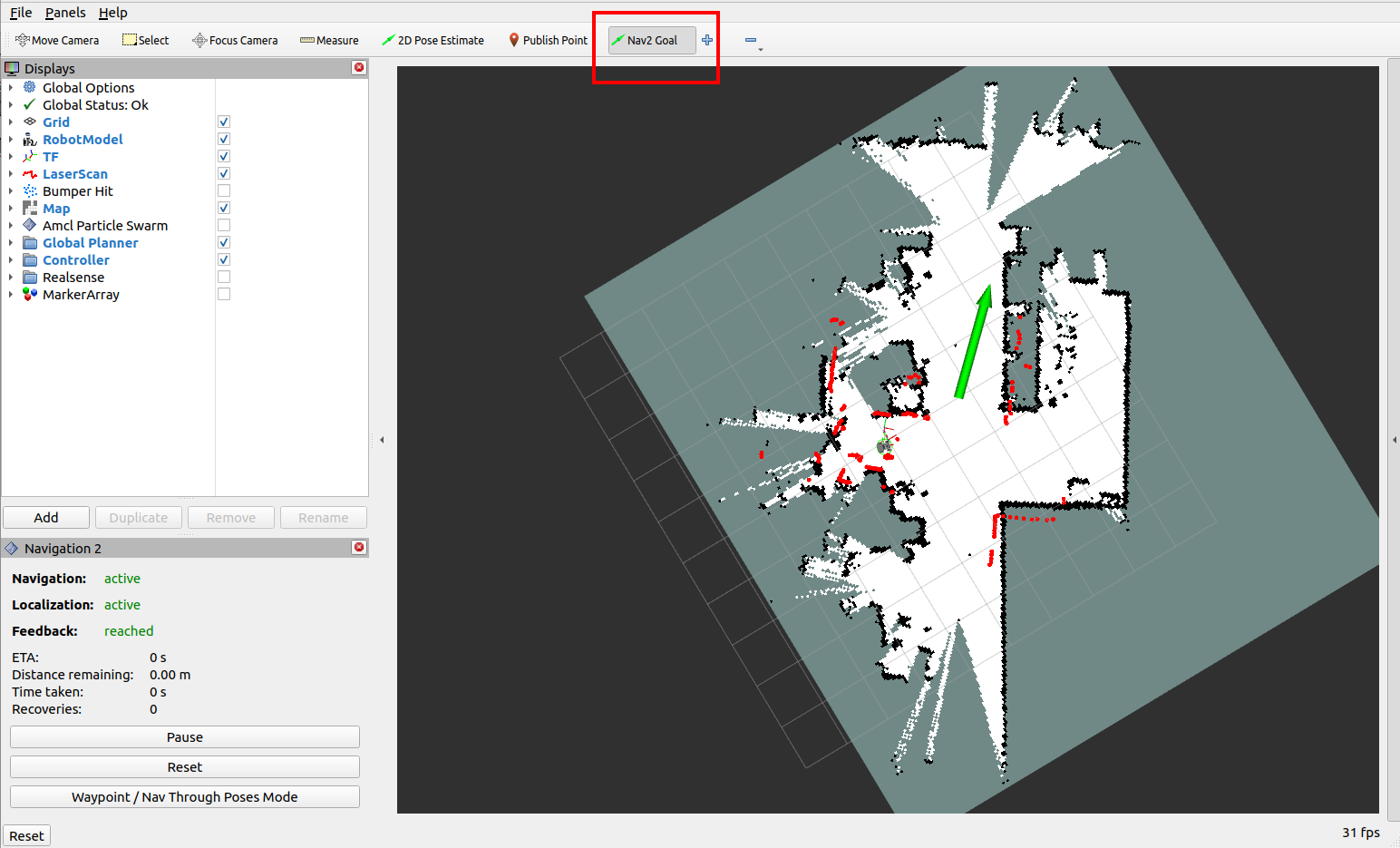This screenshot has width=1400, height=848.
Task: Expand the Global Planner group
Action: [11, 243]
